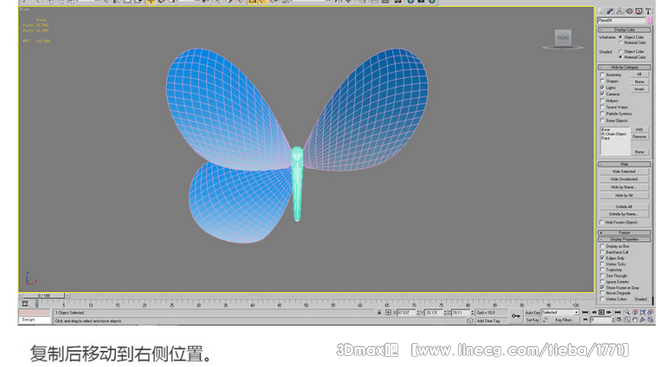
Task: Open the Hierarchy command panel tab
Action: pos(620,11)
